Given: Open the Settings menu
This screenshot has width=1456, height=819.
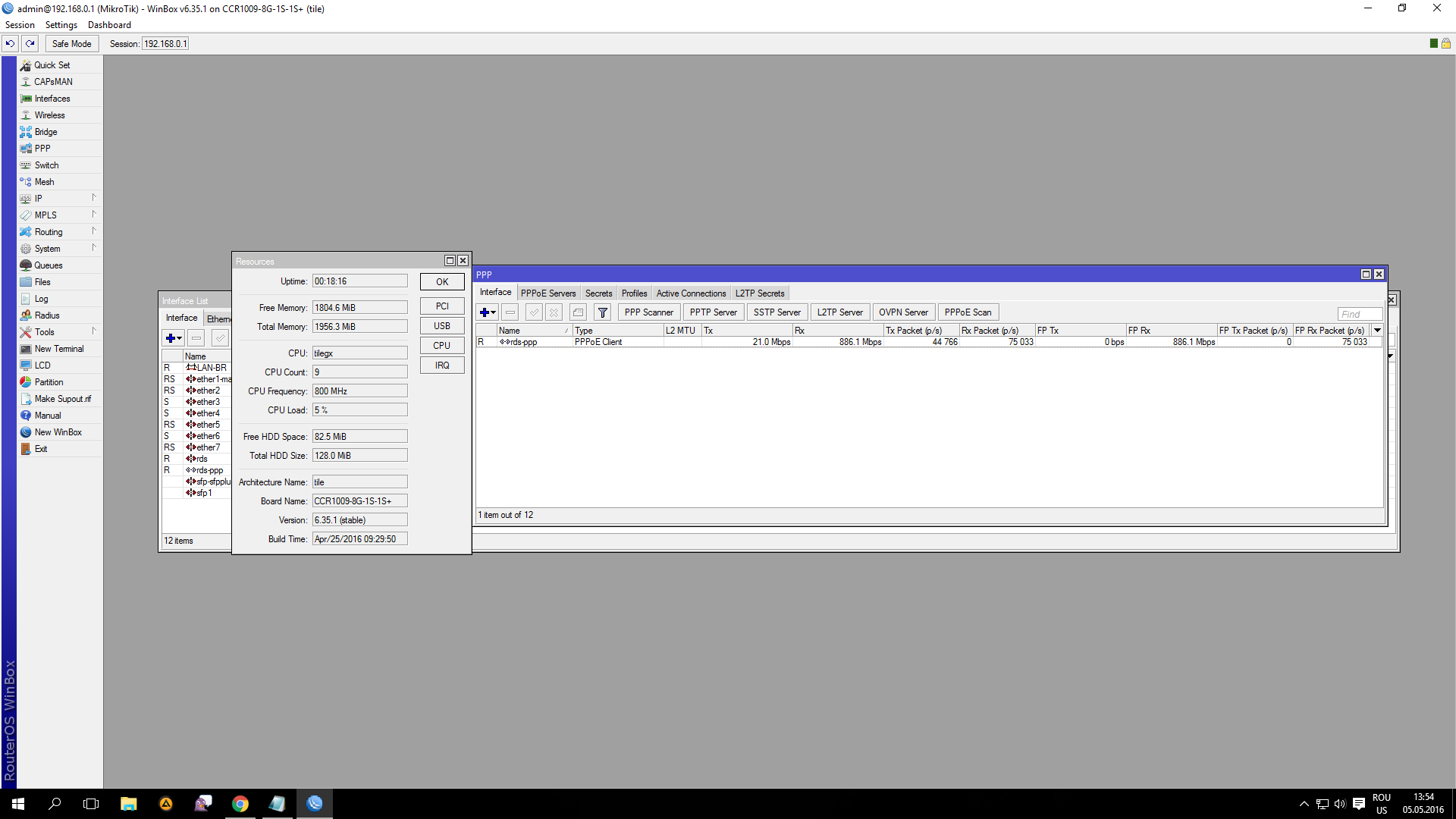Looking at the screenshot, I should pos(61,25).
